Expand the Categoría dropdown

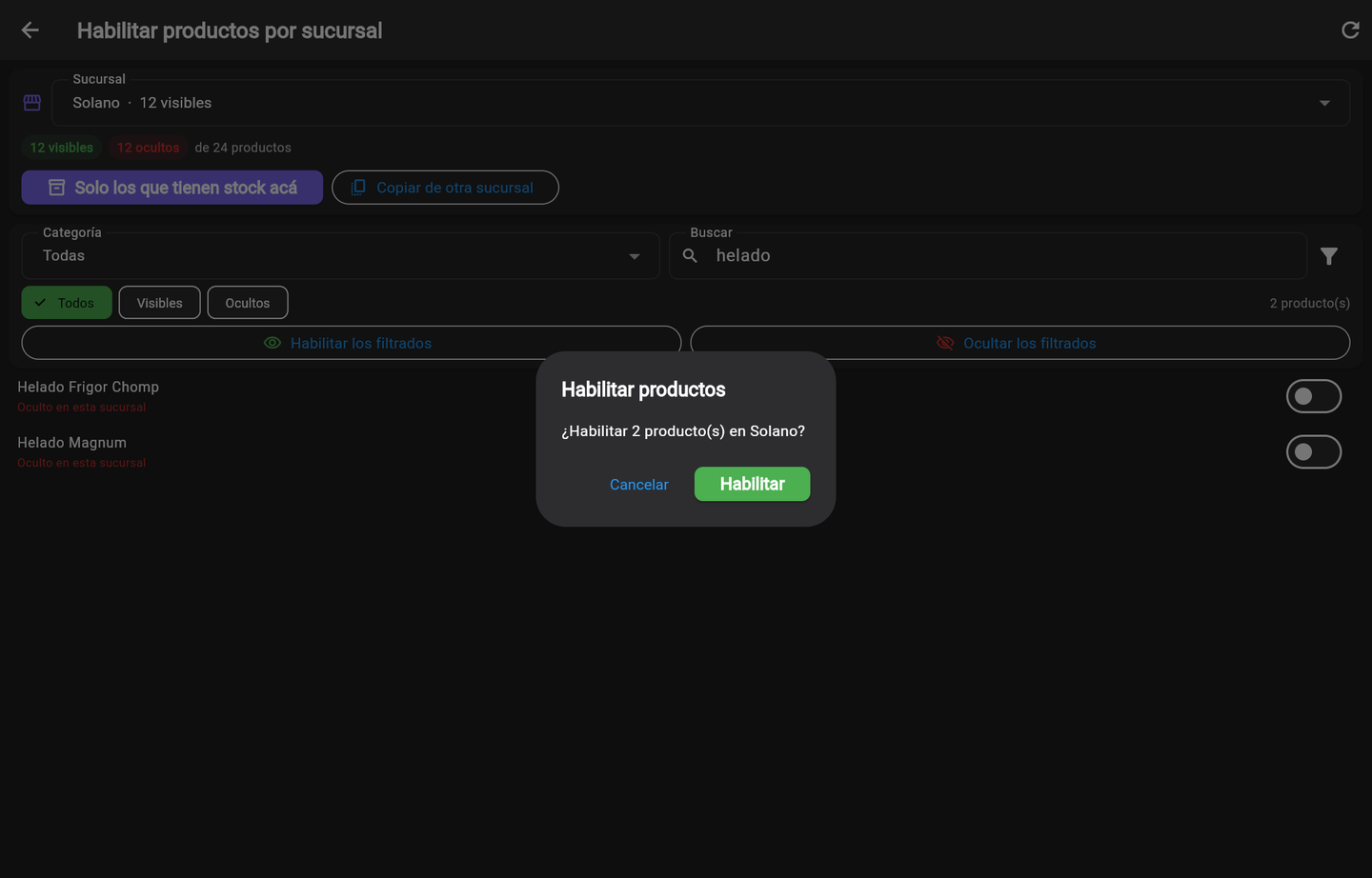(340, 256)
